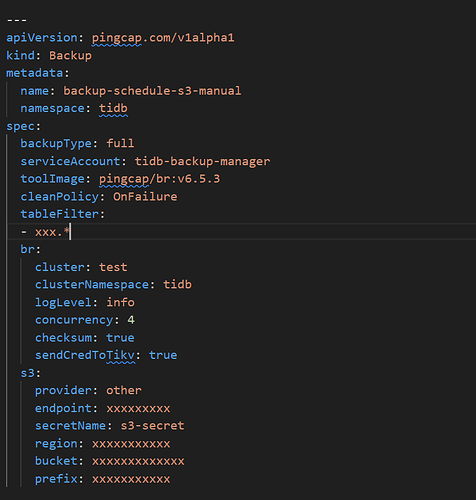Click the backup-schedule-s3-manual name value
476x500 pixels.
(x=152, y=91)
